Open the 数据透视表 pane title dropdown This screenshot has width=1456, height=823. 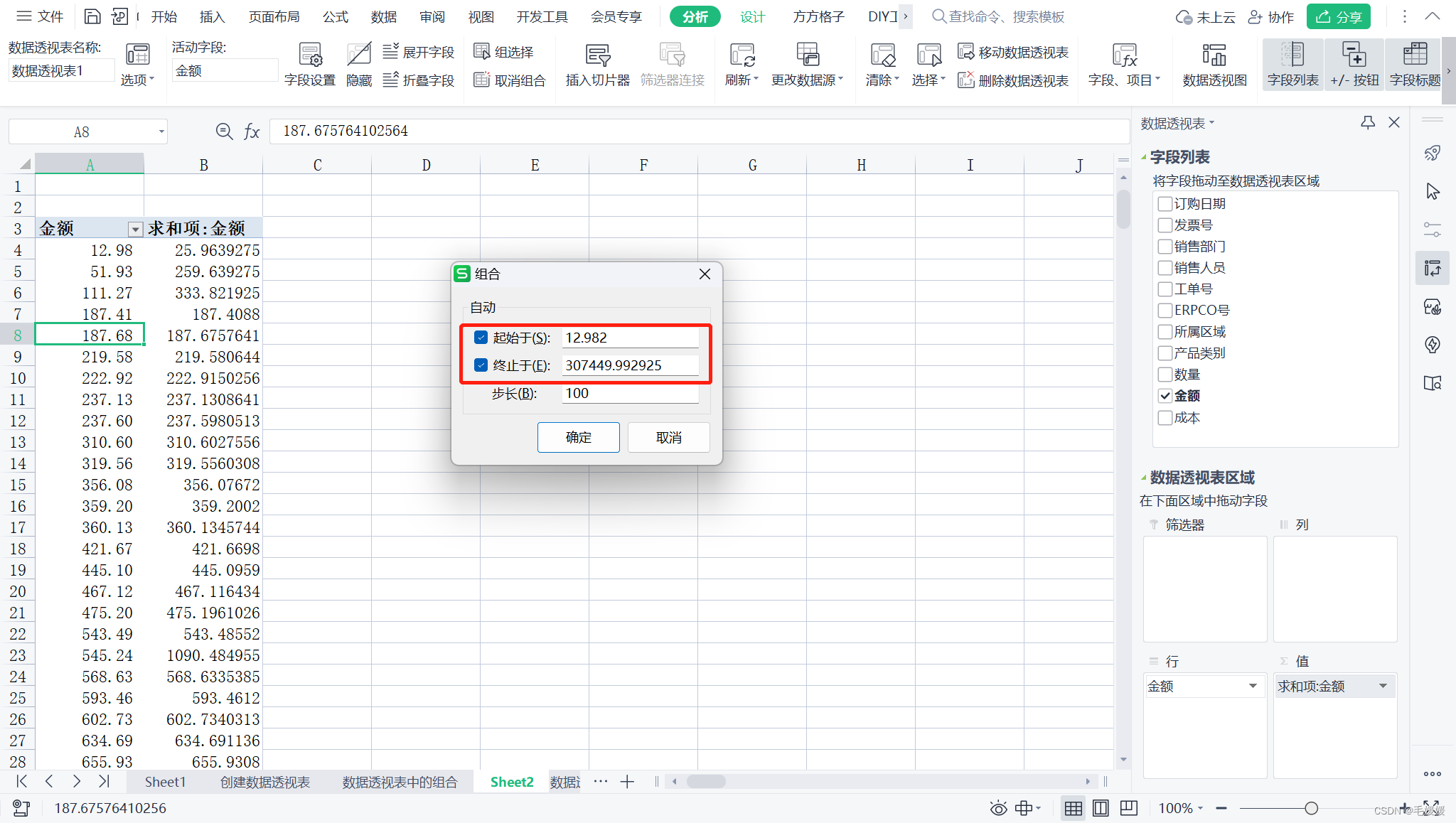click(x=1211, y=123)
